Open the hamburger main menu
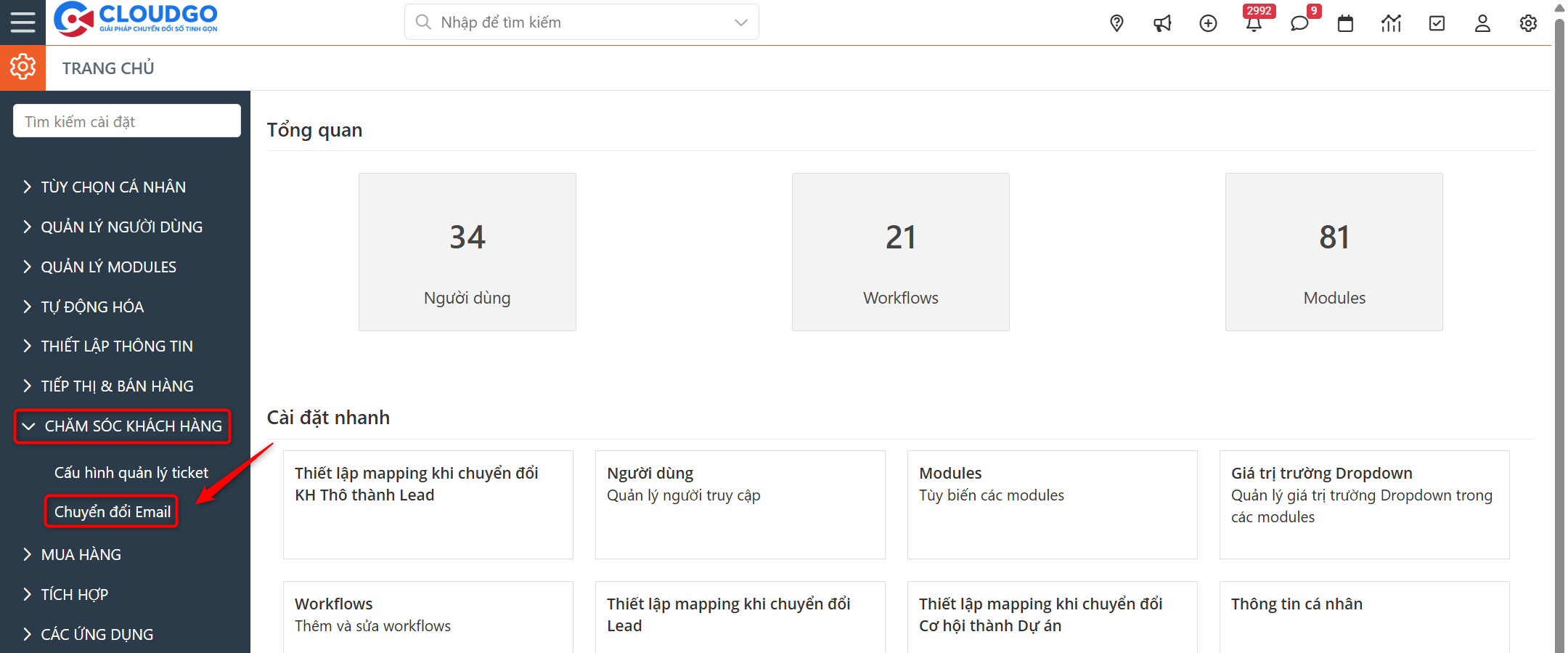1568x653 pixels. click(x=23, y=23)
